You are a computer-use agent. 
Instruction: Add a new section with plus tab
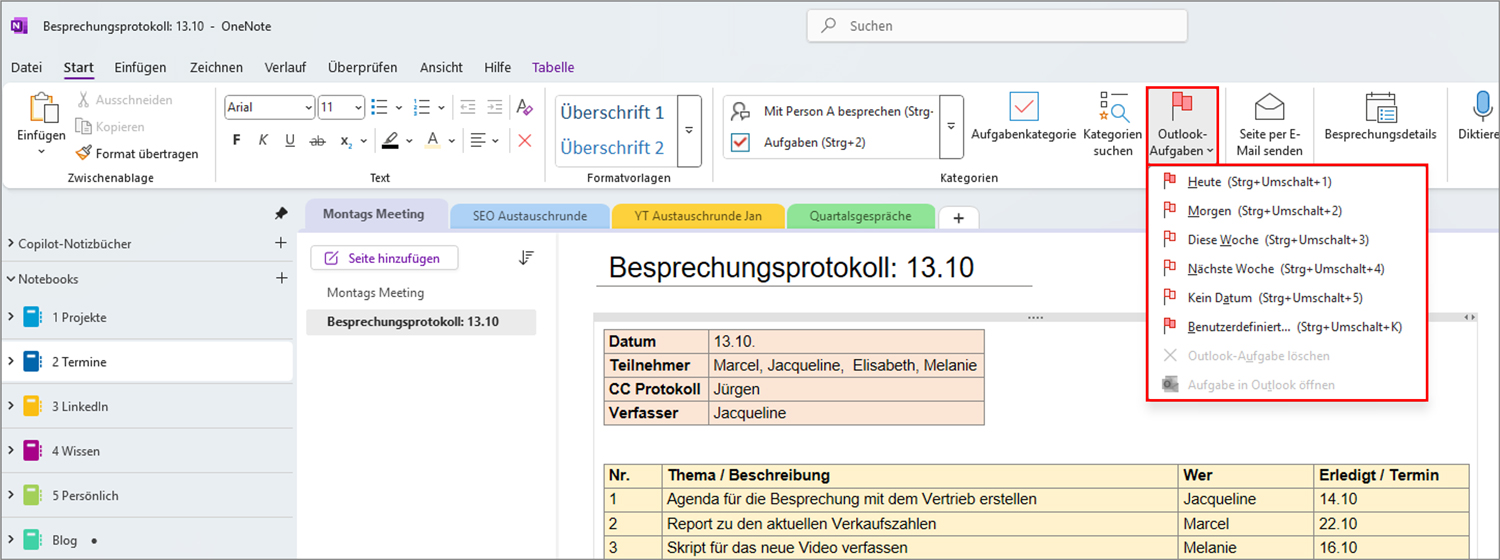958,217
